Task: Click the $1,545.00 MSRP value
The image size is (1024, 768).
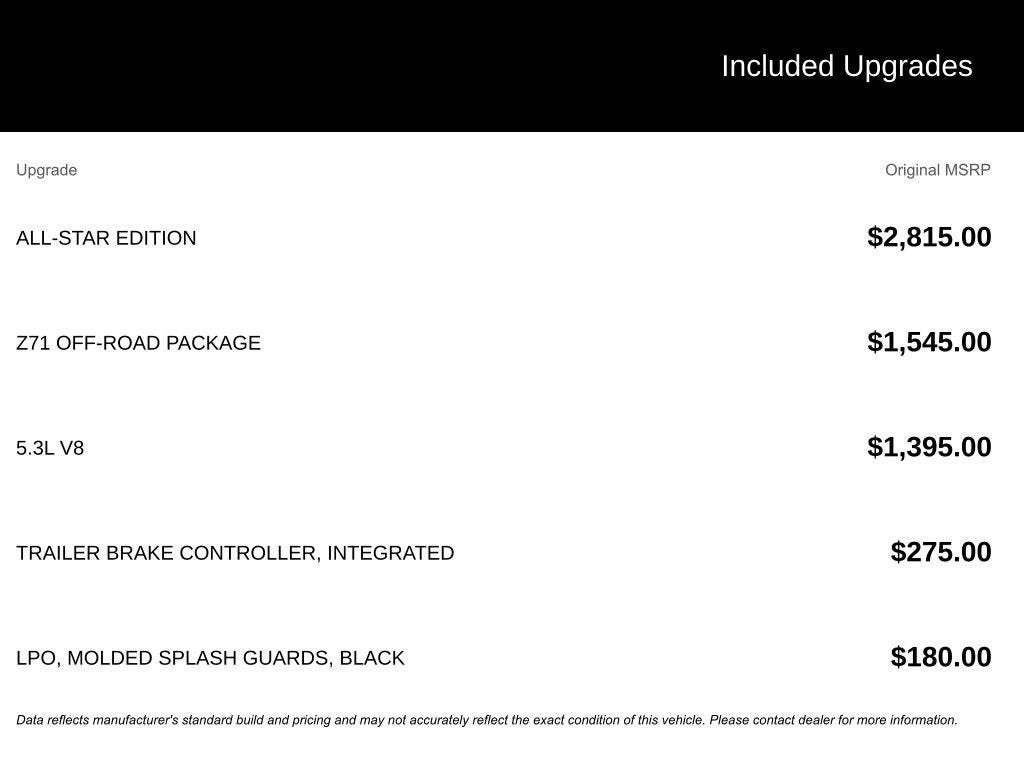Action: pos(929,342)
